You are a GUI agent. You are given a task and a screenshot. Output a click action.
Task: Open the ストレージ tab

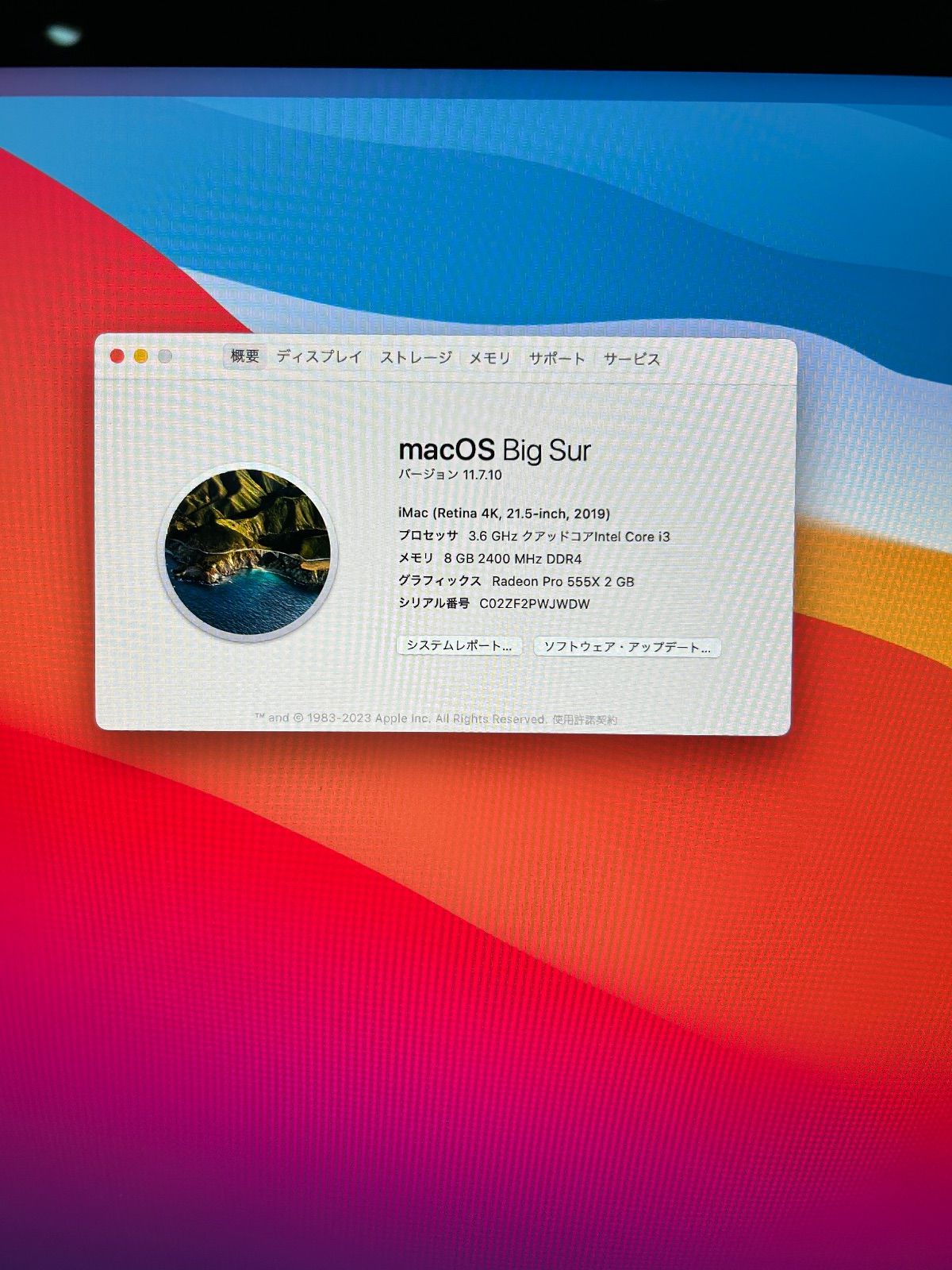click(x=416, y=358)
